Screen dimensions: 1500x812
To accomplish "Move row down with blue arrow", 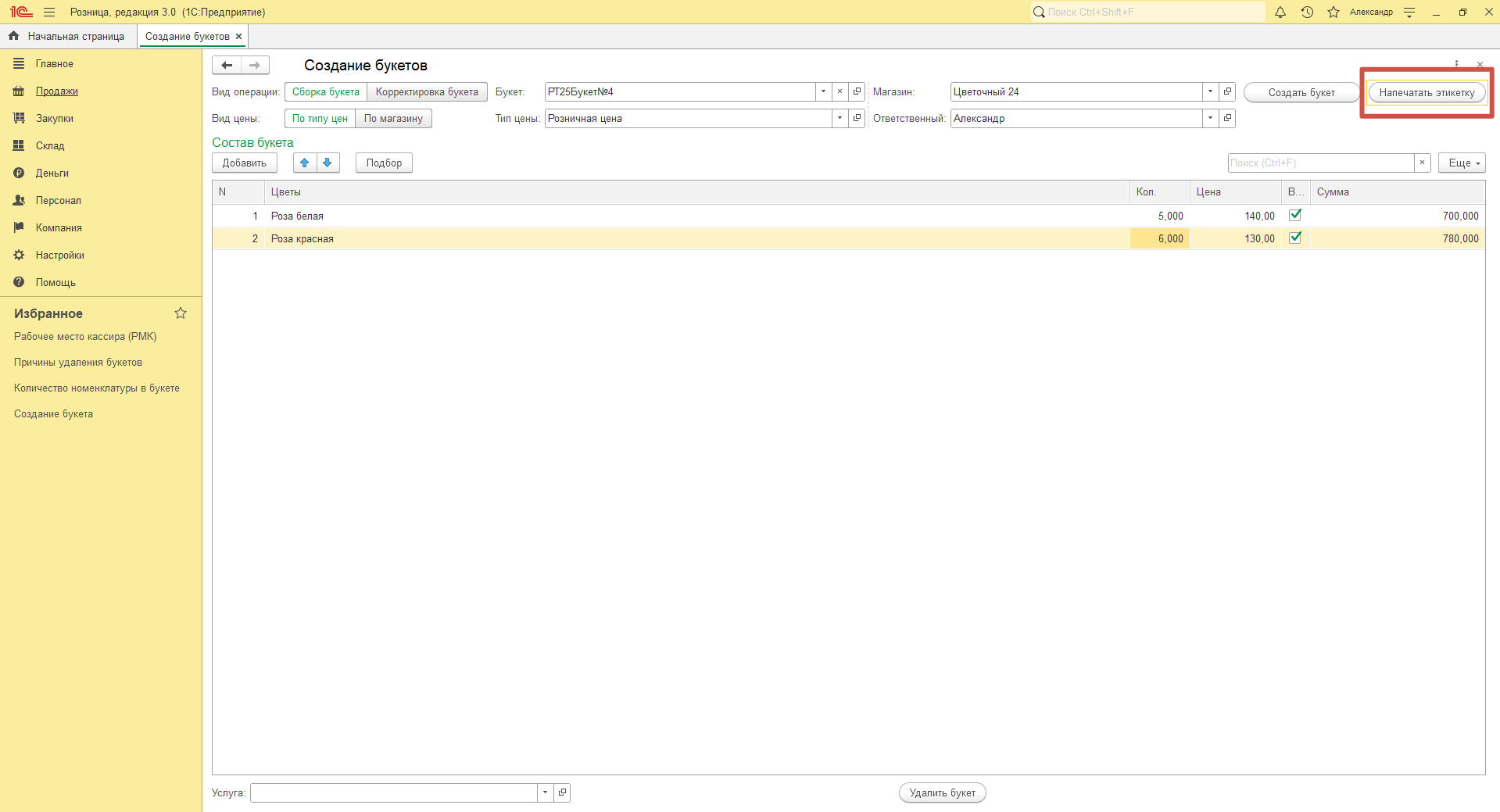I will pyautogui.click(x=328, y=163).
